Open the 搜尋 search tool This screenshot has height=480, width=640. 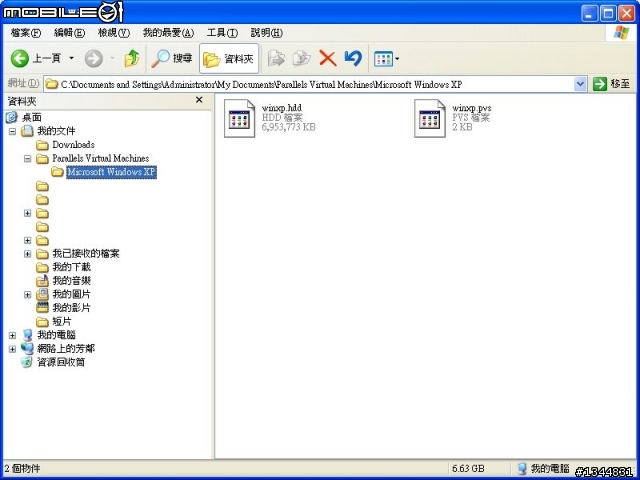point(172,58)
